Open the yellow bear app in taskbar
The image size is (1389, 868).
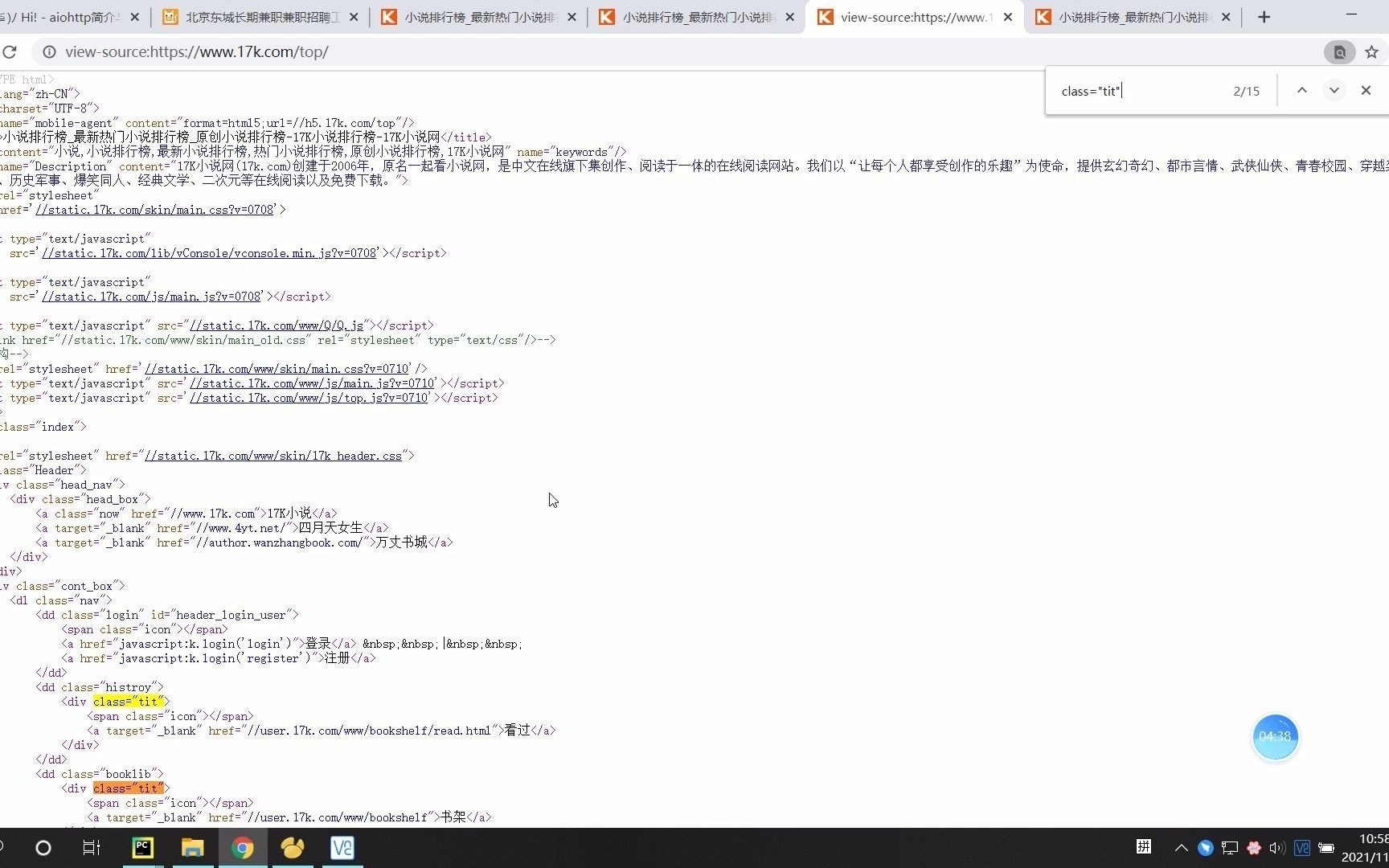point(292,848)
